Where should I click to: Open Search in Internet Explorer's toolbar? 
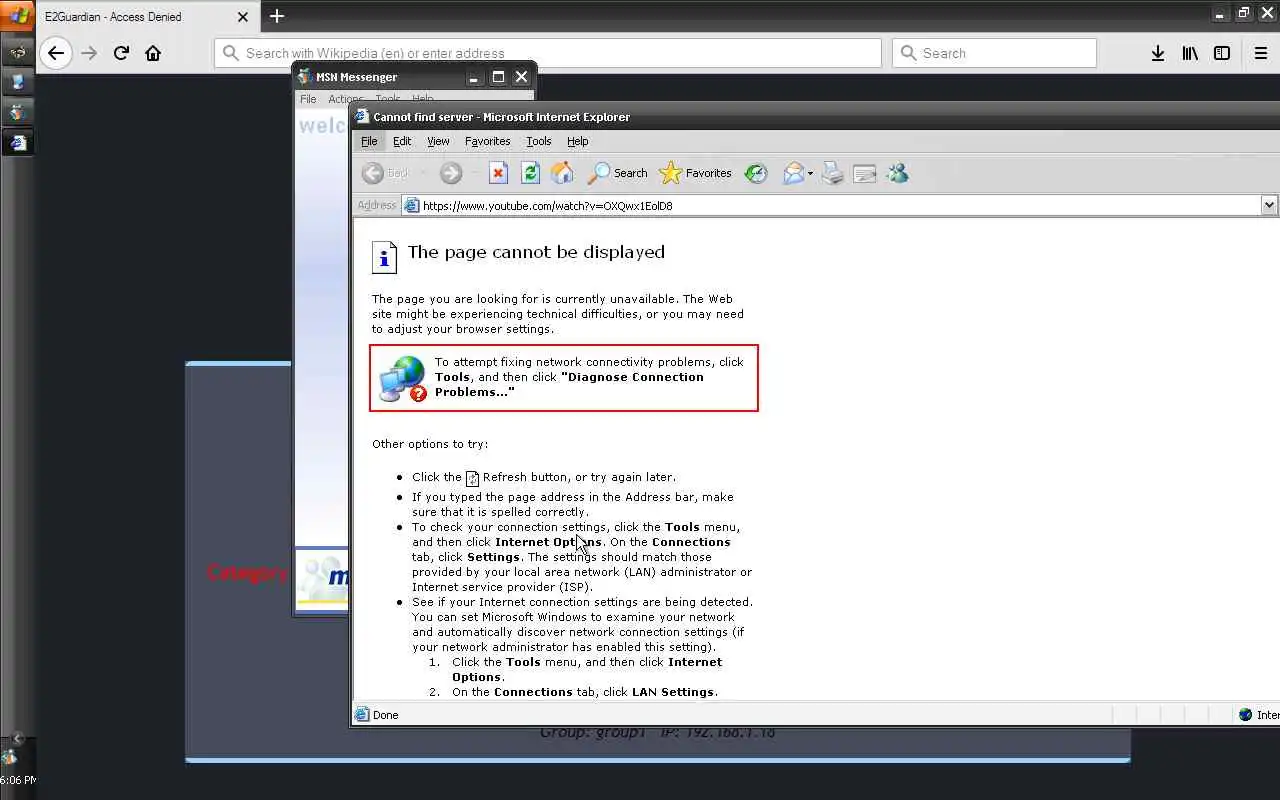point(618,173)
